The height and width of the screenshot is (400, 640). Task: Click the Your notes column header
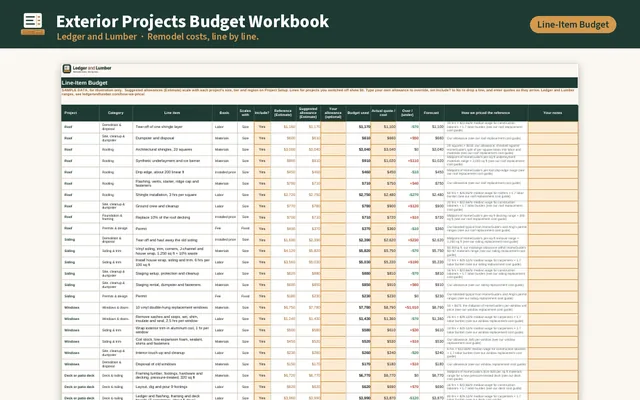(553, 113)
